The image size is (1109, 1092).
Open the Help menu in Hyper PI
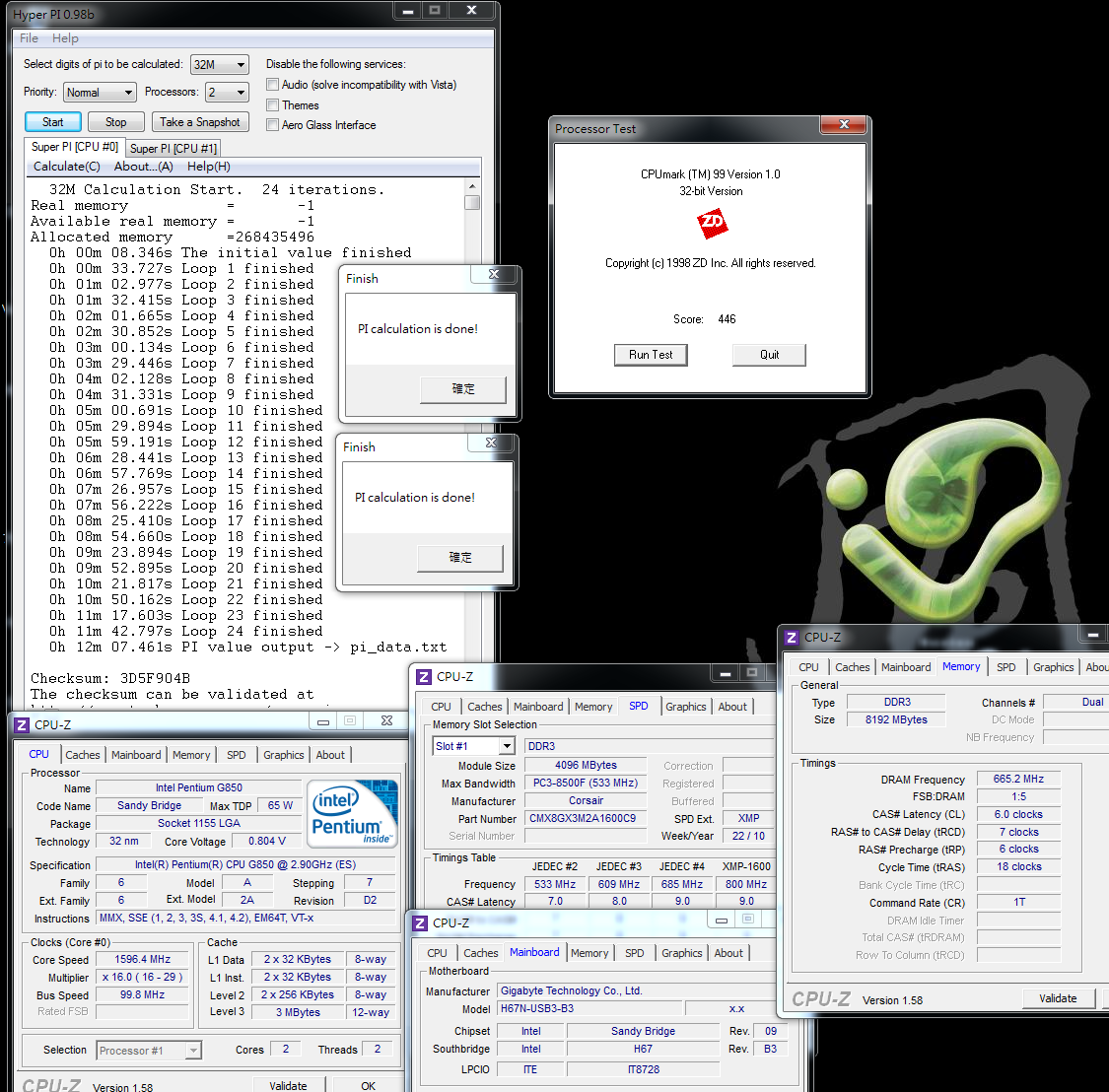65,38
